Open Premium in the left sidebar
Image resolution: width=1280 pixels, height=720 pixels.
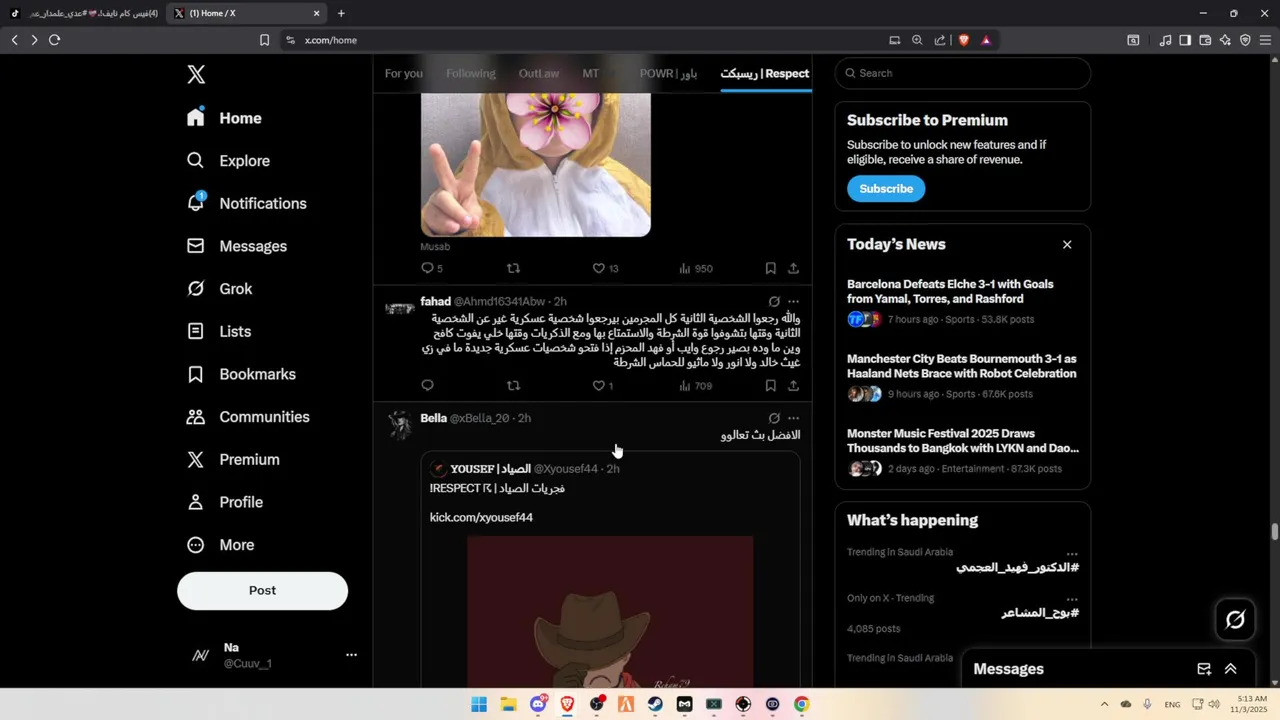click(x=233, y=460)
